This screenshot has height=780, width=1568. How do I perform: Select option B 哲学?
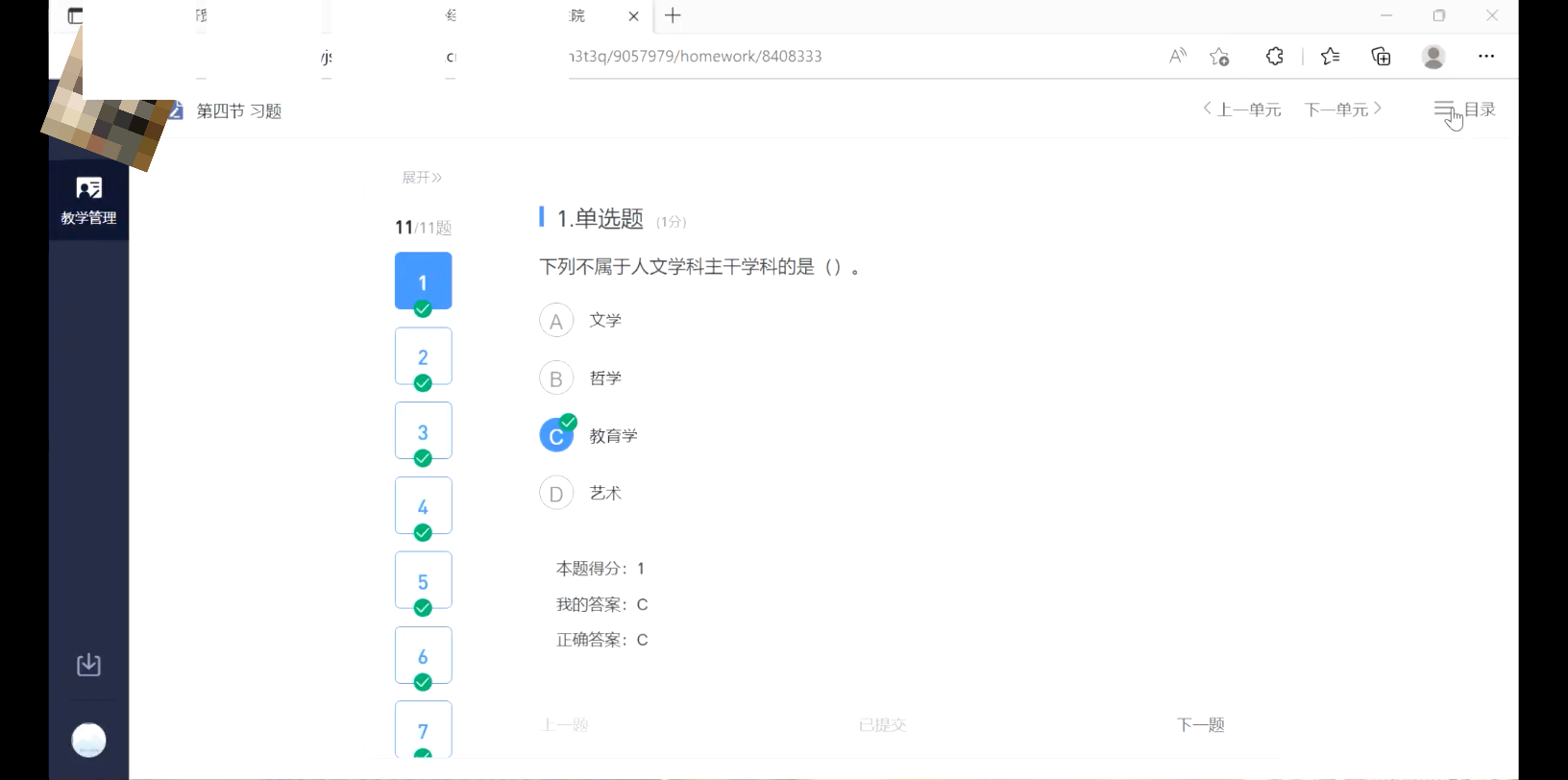pos(556,378)
